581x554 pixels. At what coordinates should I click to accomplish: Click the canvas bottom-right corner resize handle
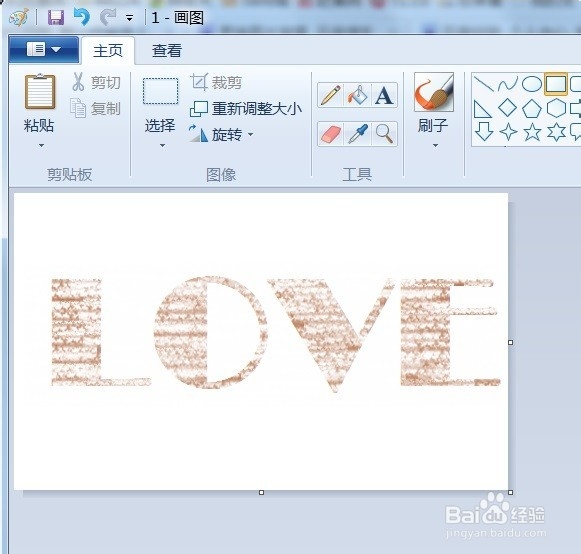pos(510,492)
